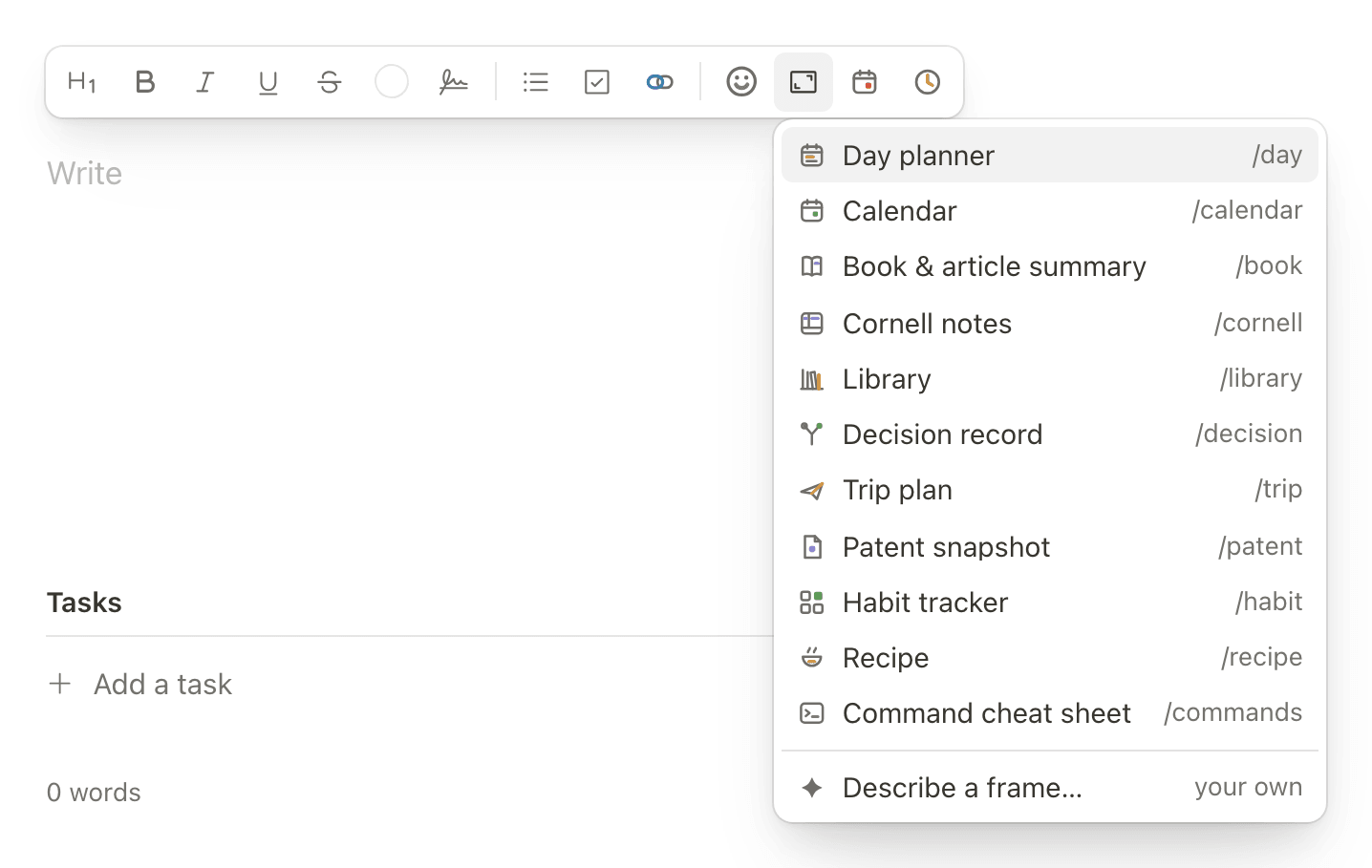Close the frames menu via frame icon
1372x868 pixels.
coord(804,82)
